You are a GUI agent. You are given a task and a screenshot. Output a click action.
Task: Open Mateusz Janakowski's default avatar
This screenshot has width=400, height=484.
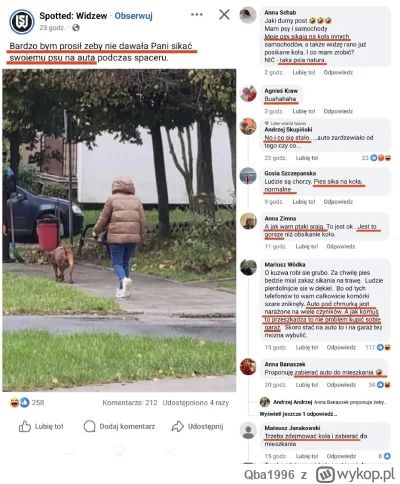[x=248, y=431]
